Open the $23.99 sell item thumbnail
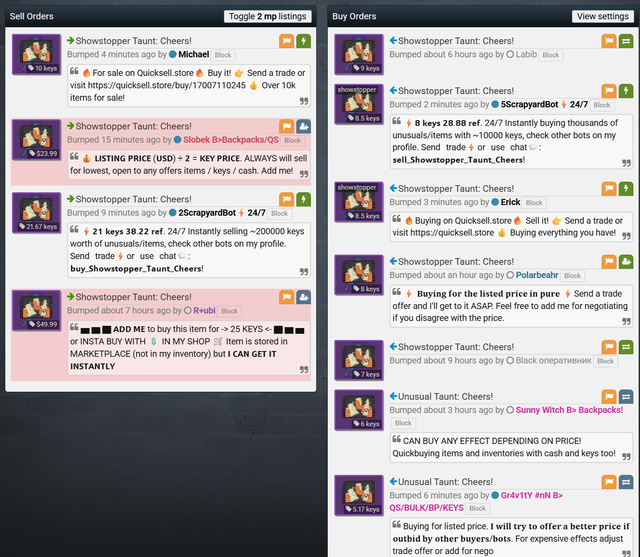The height and width of the screenshot is (557, 640). 36,140
